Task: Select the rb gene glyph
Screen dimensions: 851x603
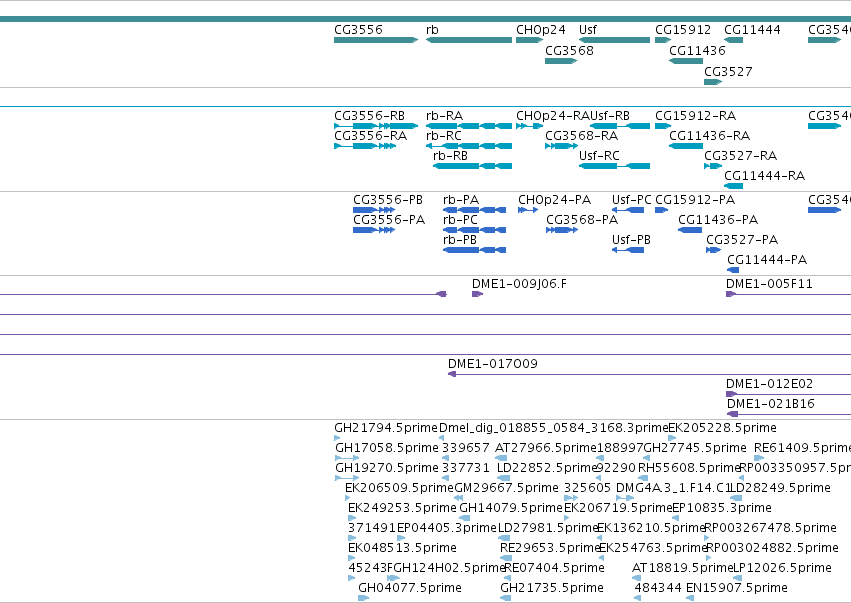Action: click(469, 40)
